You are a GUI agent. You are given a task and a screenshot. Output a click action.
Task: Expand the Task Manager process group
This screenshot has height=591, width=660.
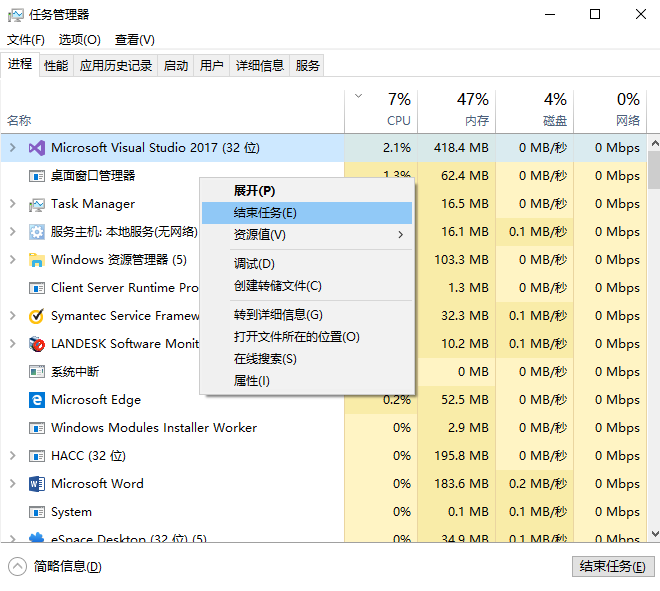pyautogui.click(x=12, y=204)
